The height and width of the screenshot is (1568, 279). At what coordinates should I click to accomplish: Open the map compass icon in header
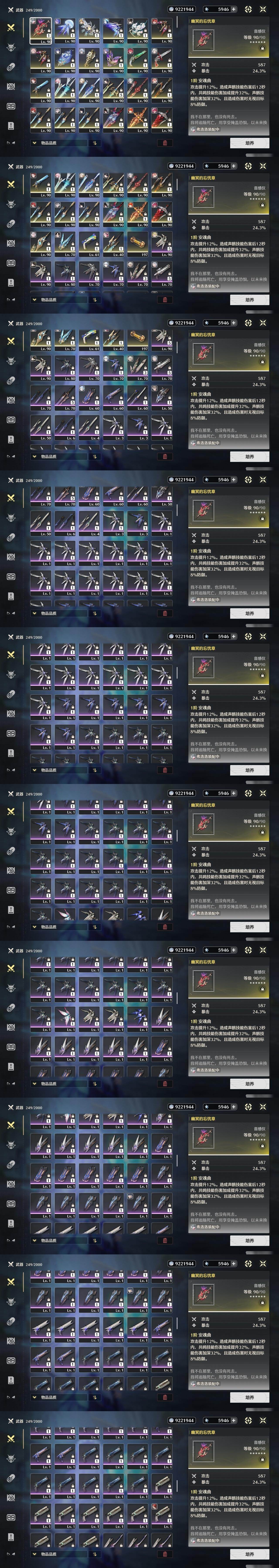pos(248,9)
